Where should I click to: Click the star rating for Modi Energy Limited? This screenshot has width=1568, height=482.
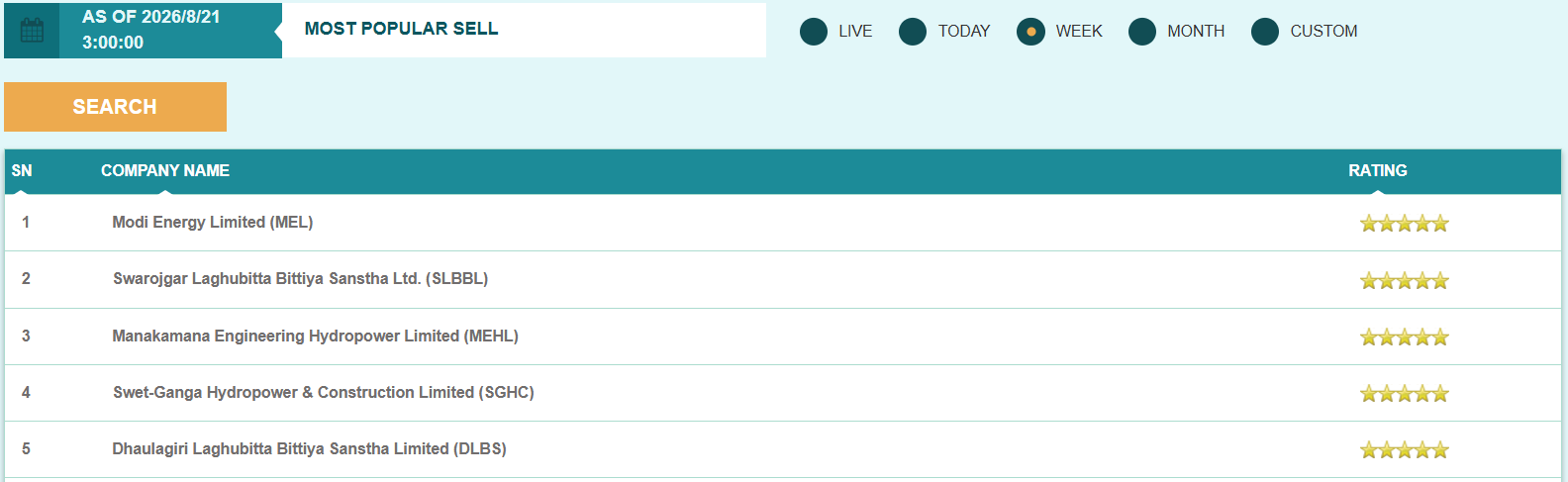1404,223
